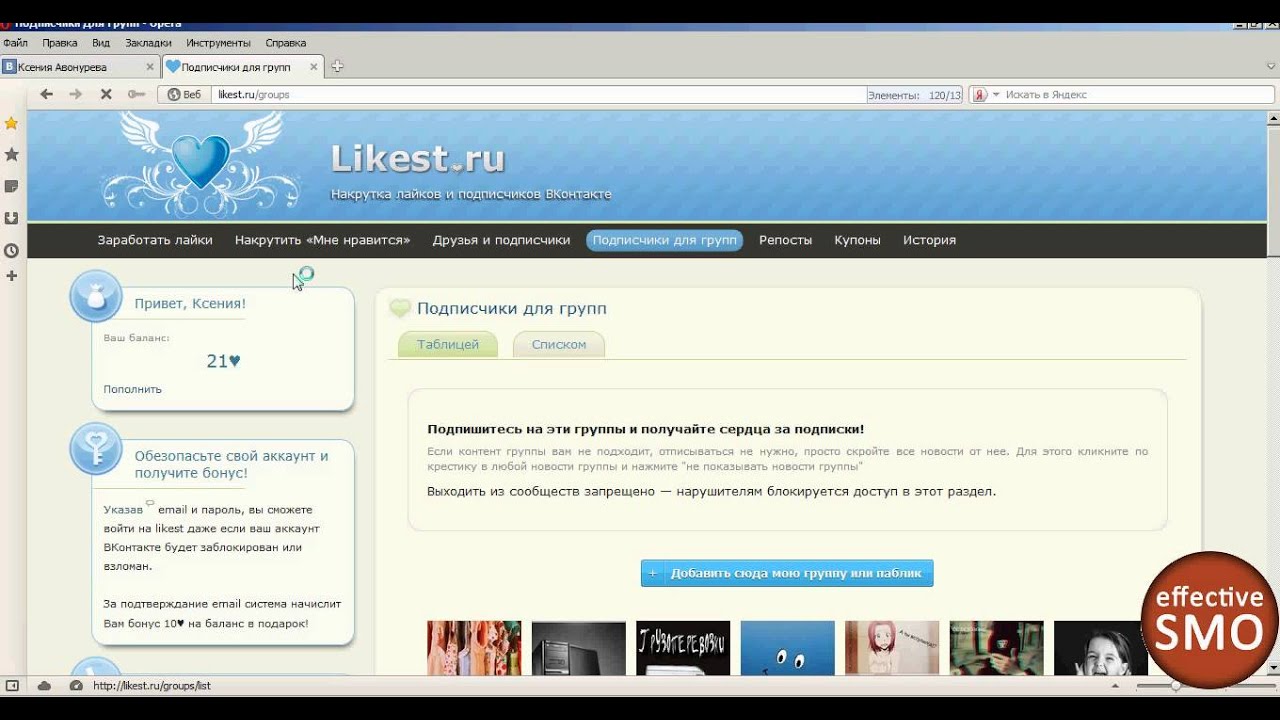Viewport: 1280px width, 720px height.
Task: Go back to the previous page
Action: click(x=46, y=94)
